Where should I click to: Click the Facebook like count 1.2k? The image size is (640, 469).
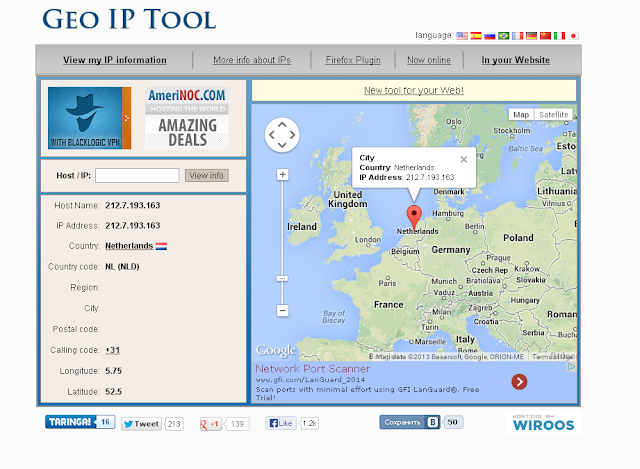309,423
